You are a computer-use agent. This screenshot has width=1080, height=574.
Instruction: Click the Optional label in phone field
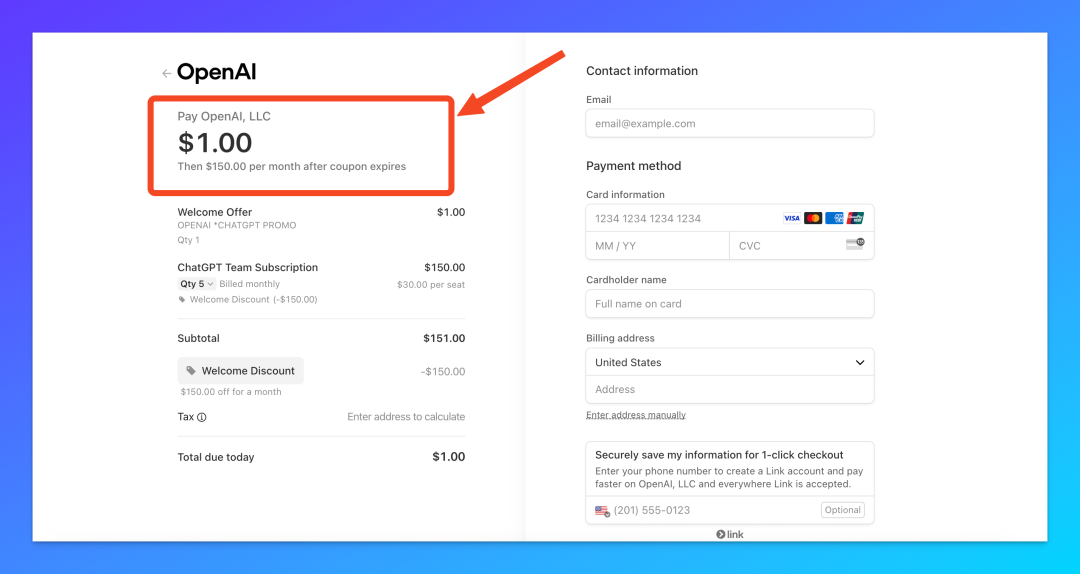point(842,511)
